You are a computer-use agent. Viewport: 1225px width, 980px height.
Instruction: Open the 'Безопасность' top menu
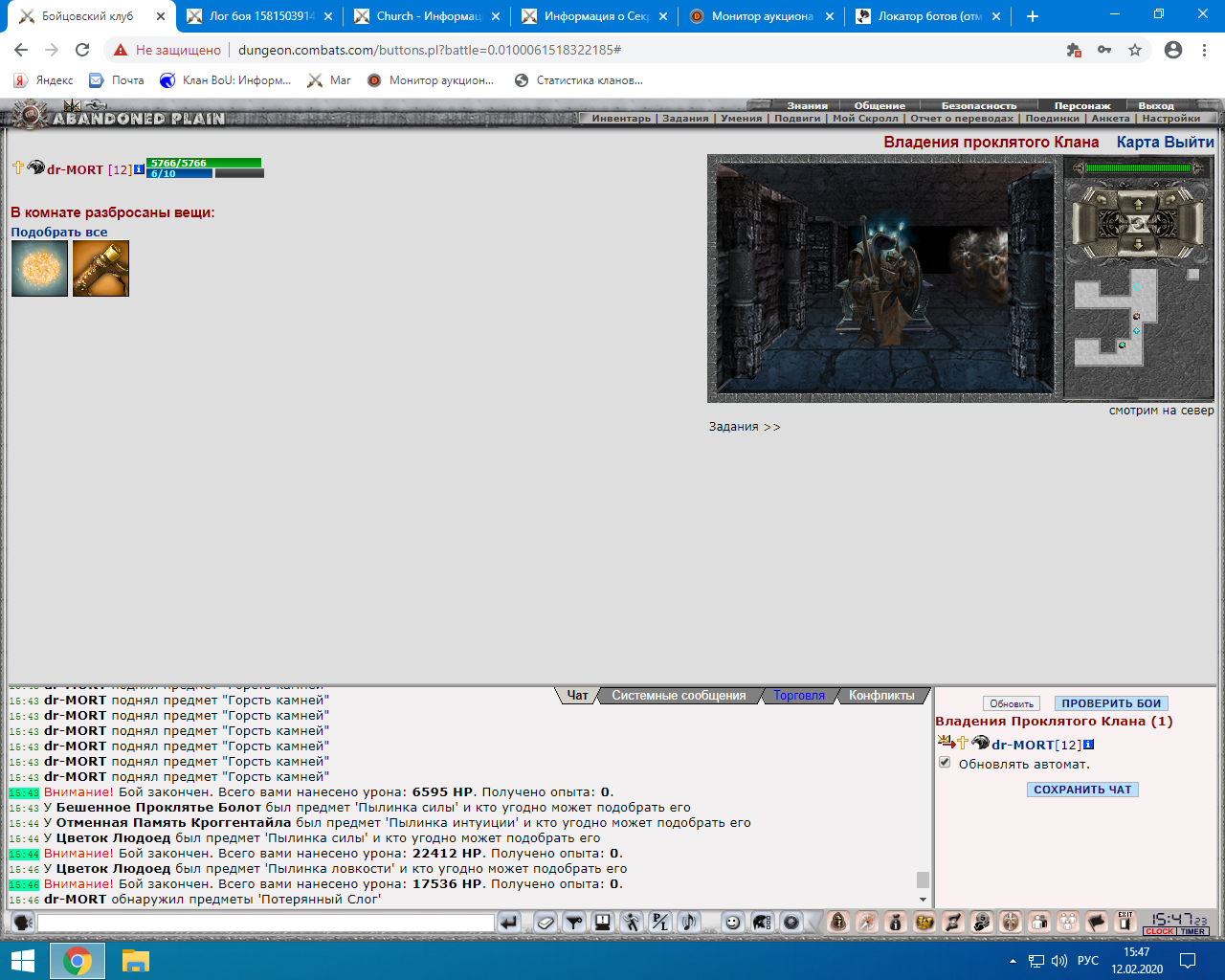(x=979, y=106)
